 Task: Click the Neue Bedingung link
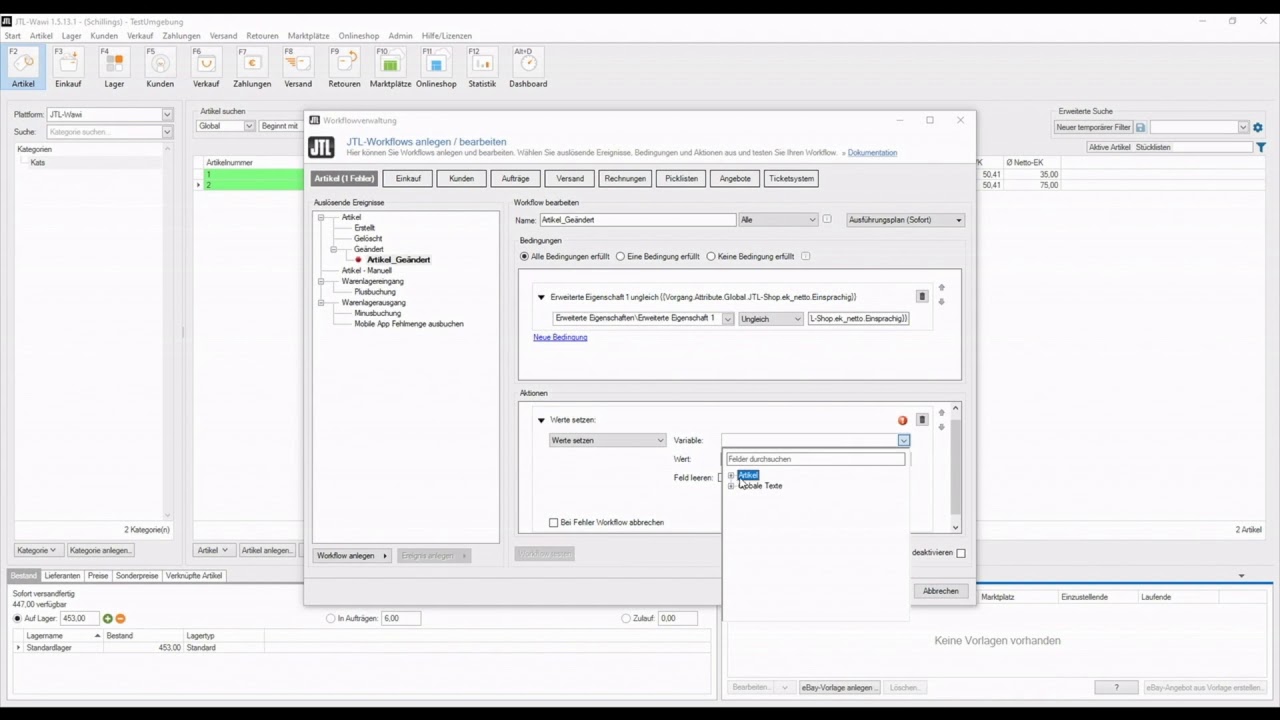point(560,337)
